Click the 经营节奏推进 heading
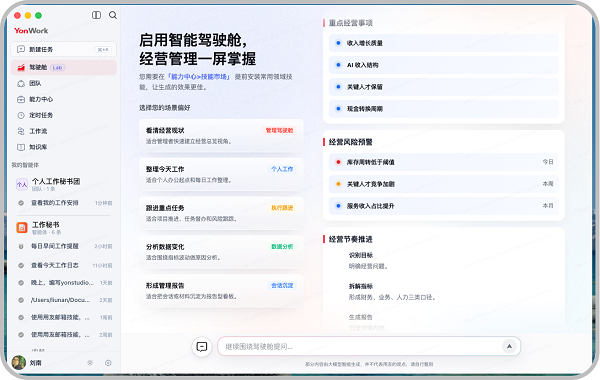 point(351,239)
